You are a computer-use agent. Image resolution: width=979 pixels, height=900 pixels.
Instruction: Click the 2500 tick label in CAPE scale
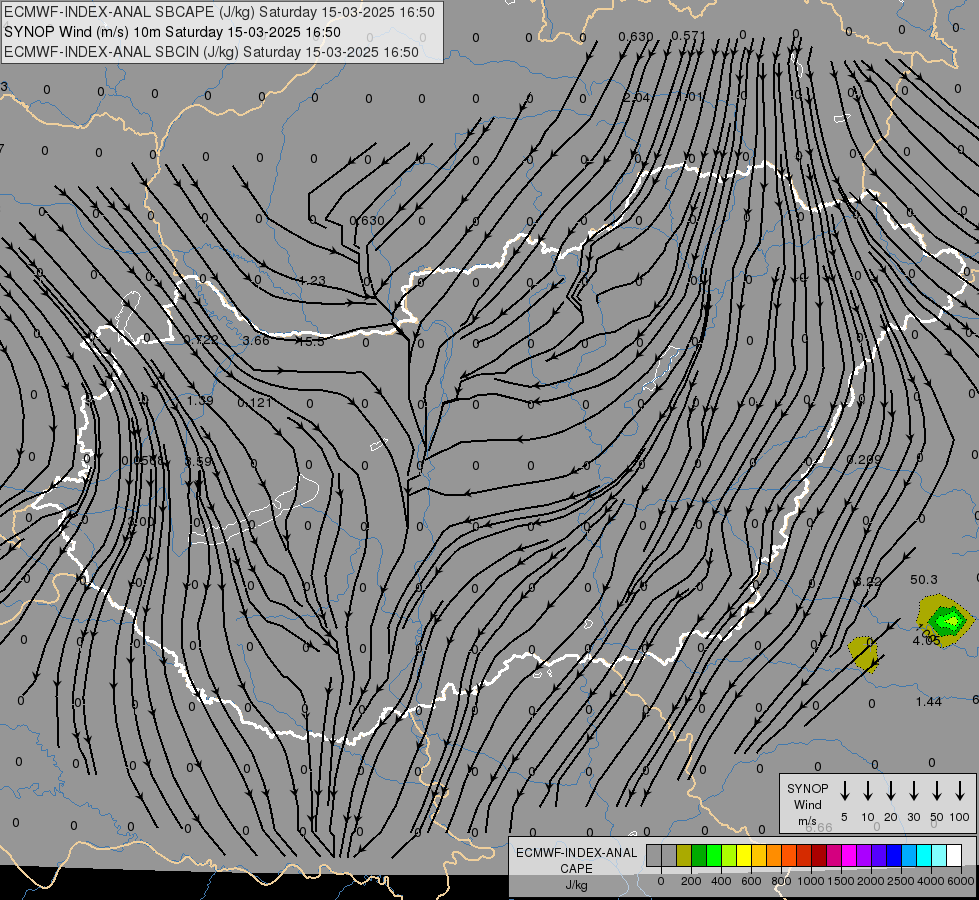point(901,881)
